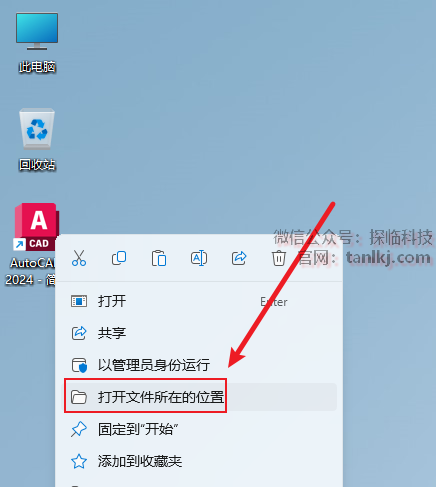
Task: Click the Cut scissors icon
Action: pyautogui.click(x=79, y=258)
